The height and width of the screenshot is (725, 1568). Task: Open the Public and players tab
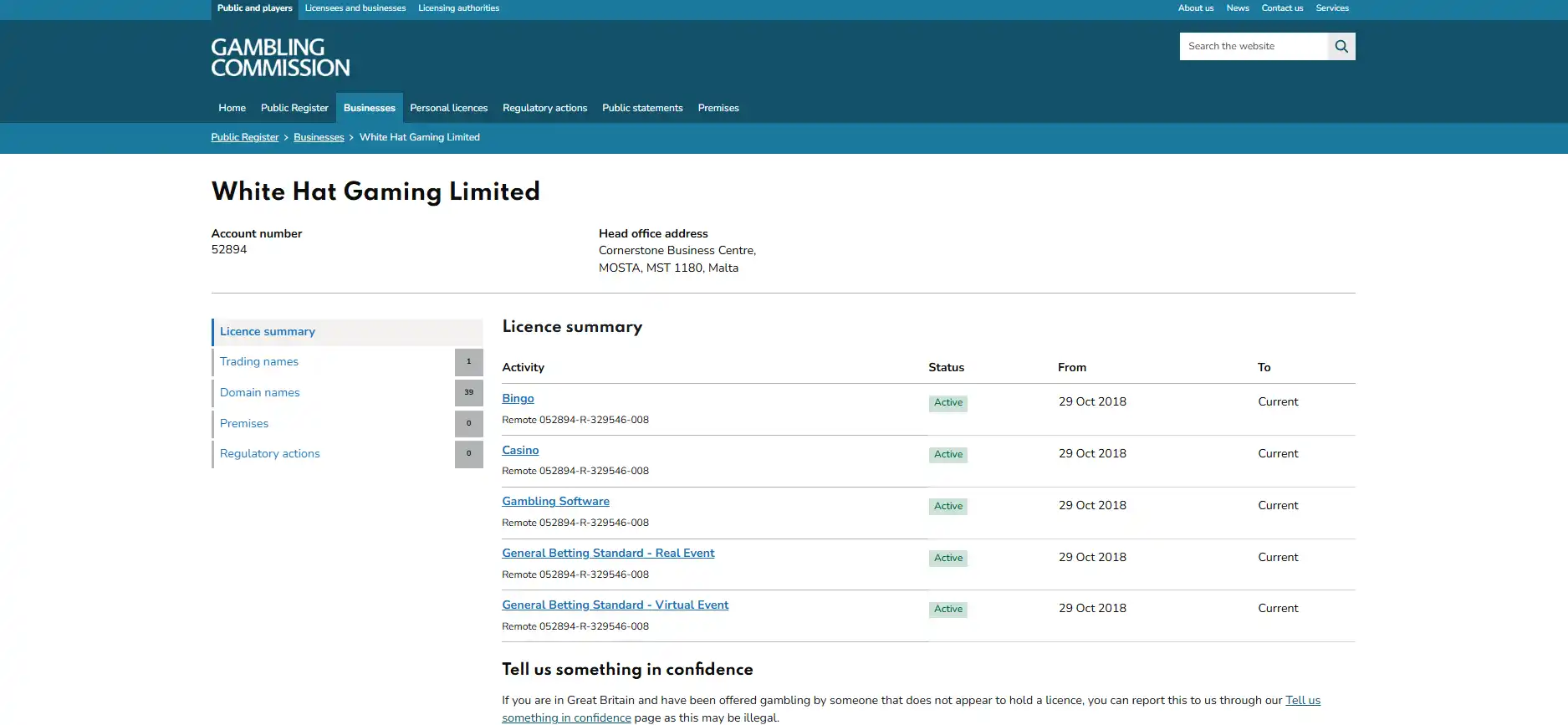tap(255, 8)
